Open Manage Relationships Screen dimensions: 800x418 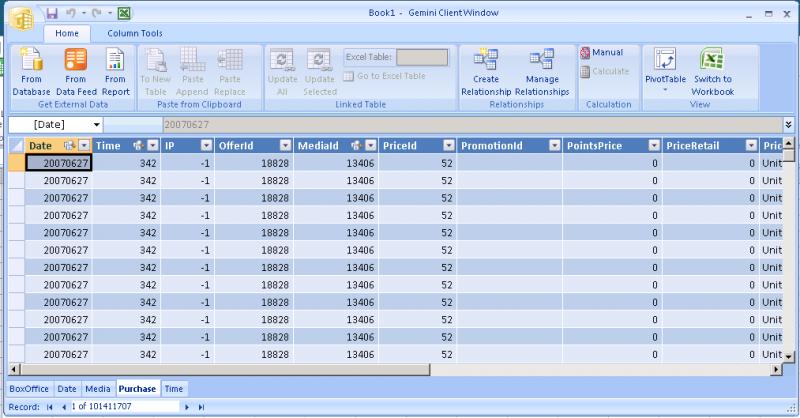pyautogui.click(x=542, y=62)
